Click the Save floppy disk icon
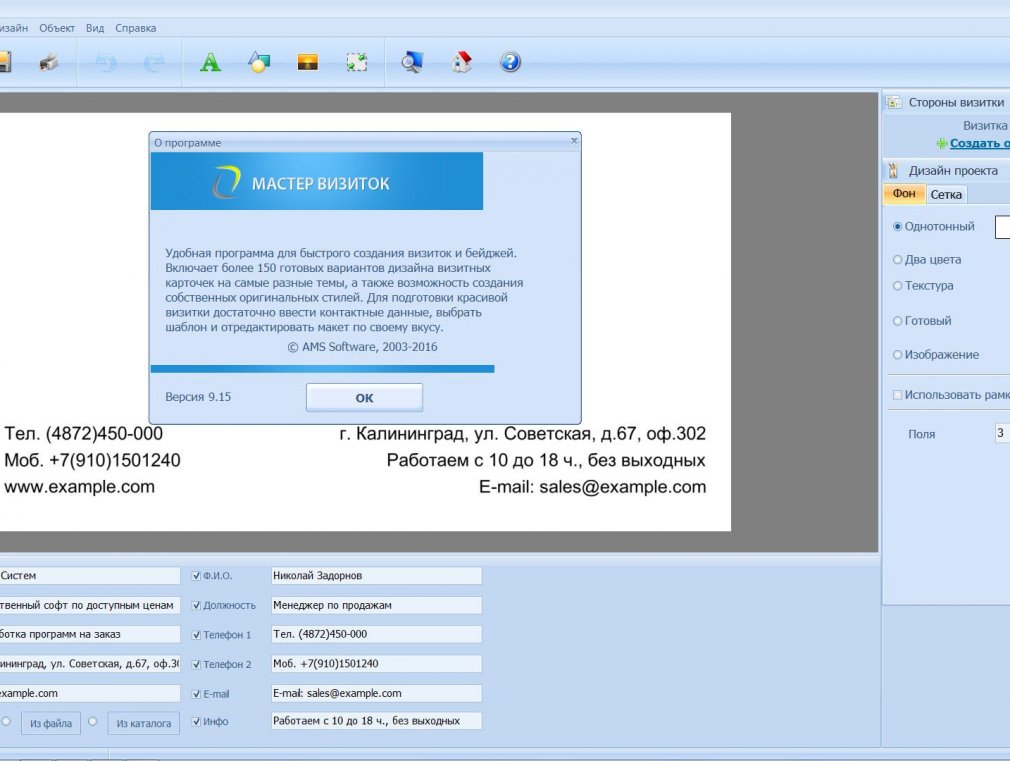1010x761 pixels. 4,63
